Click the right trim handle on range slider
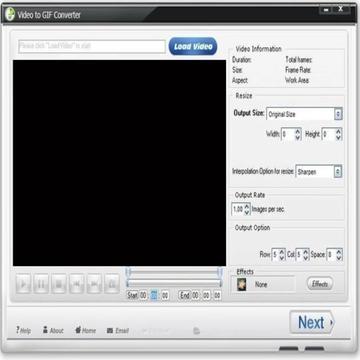360x360 pixels. pos(220,272)
